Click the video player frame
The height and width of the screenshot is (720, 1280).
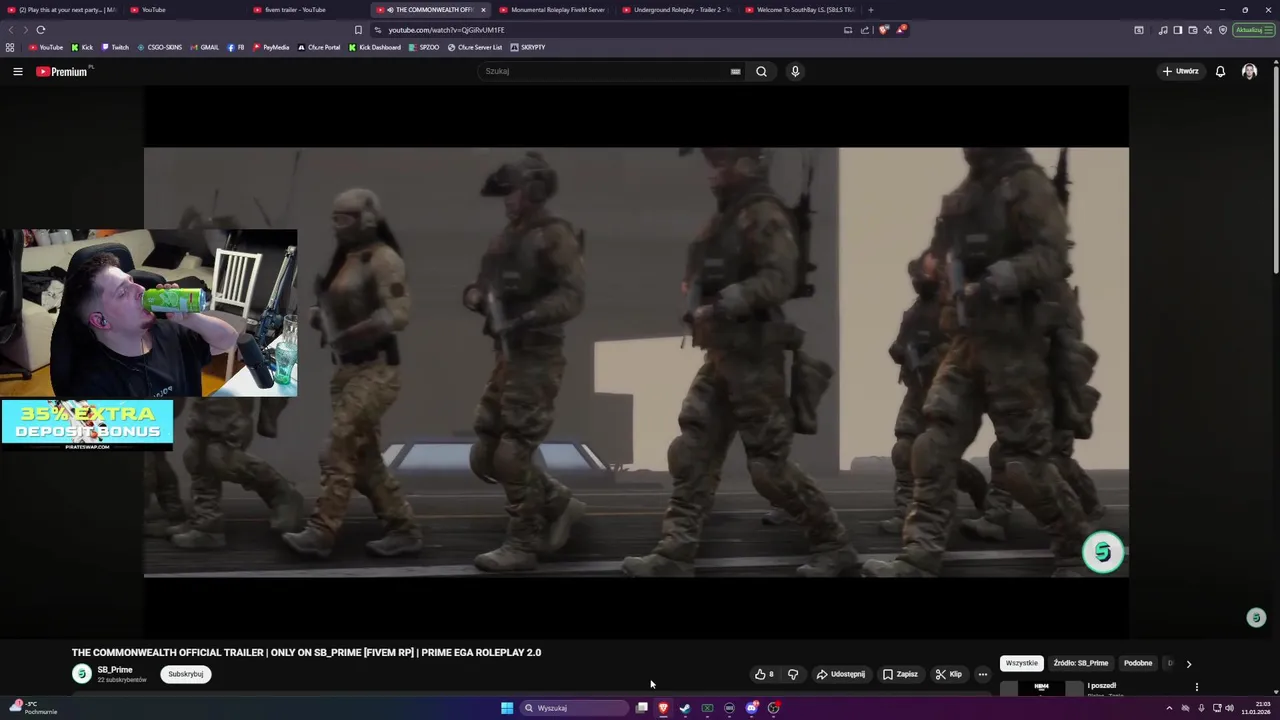click(636, 362)
